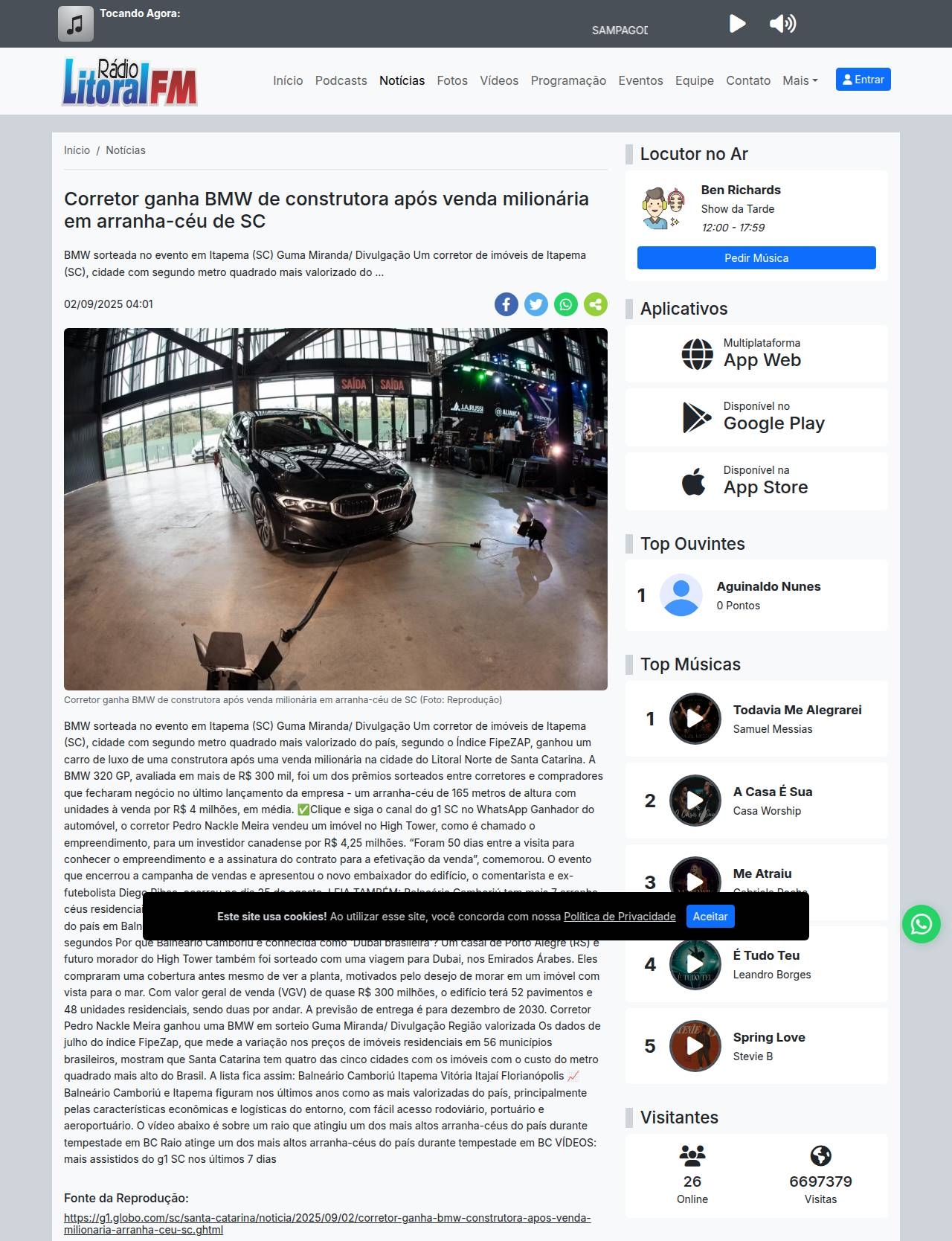Expand the Mais dropdown menu
Viewport: 952px width, 1241px height.
coord(800,80)
